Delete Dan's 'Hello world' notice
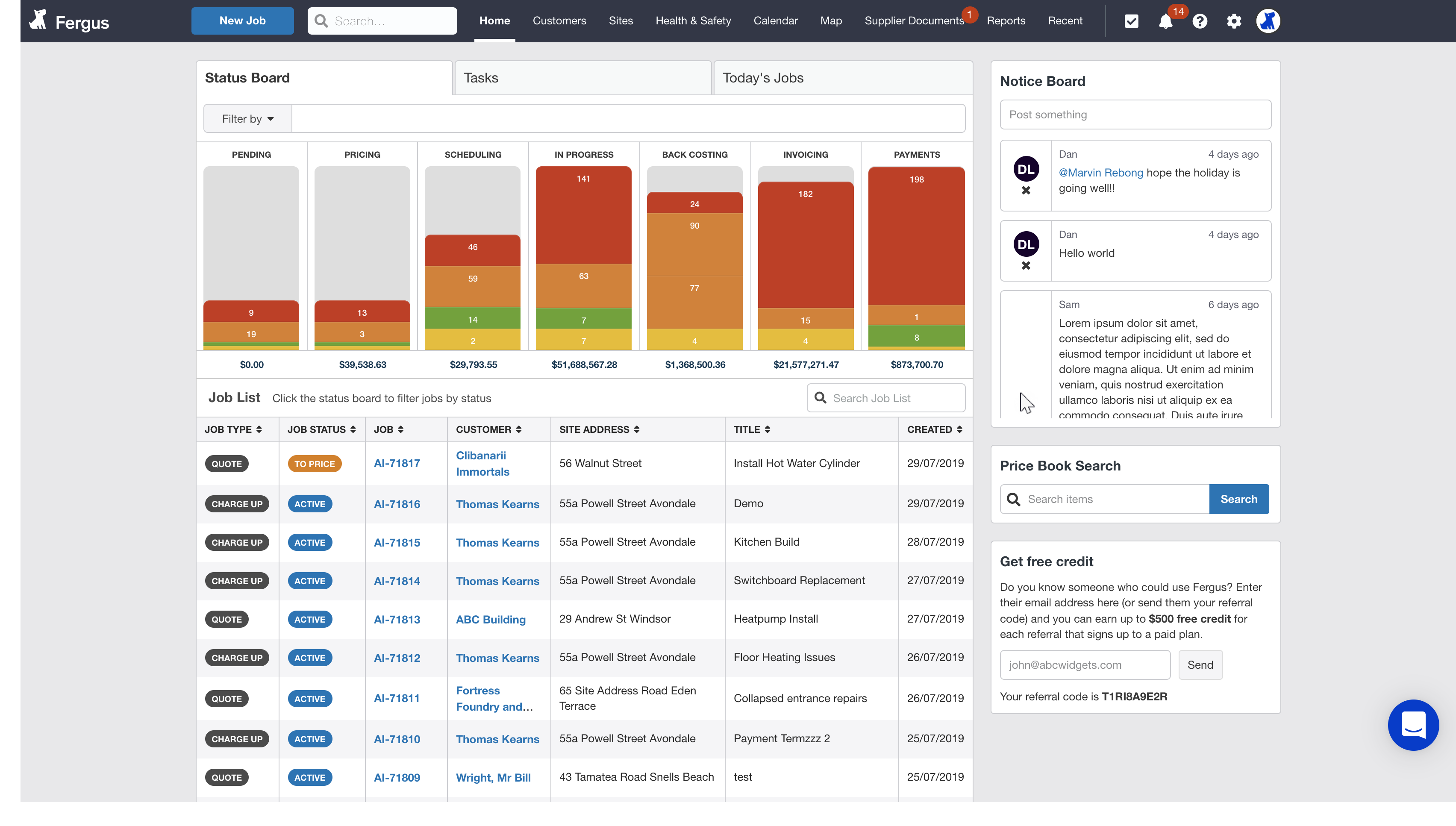Viewport: 1456px width, 826px height. (x=1026, y=265)
